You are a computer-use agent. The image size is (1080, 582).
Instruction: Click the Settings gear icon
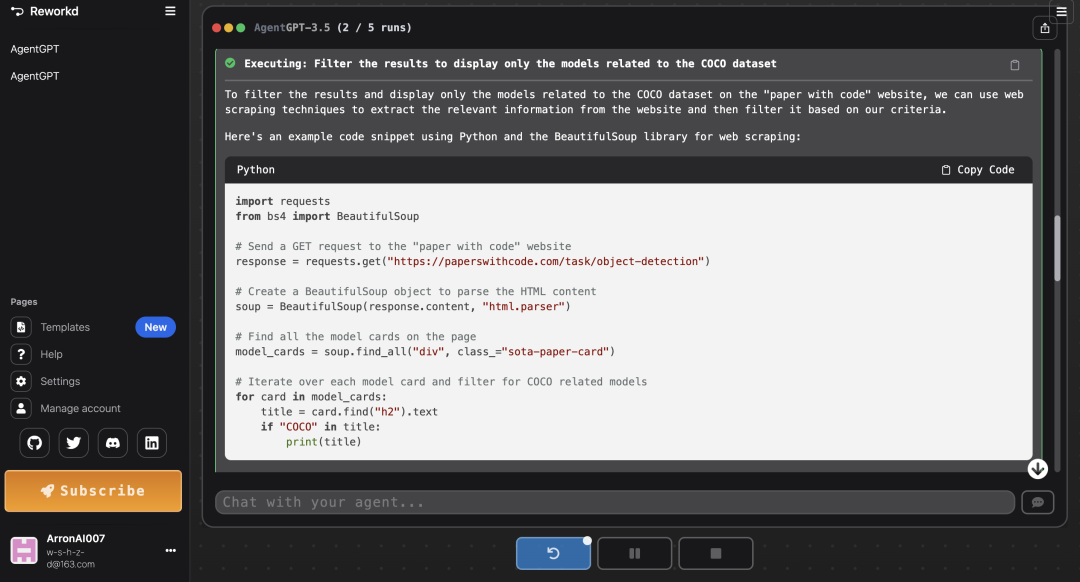click(x=21, y=381)
